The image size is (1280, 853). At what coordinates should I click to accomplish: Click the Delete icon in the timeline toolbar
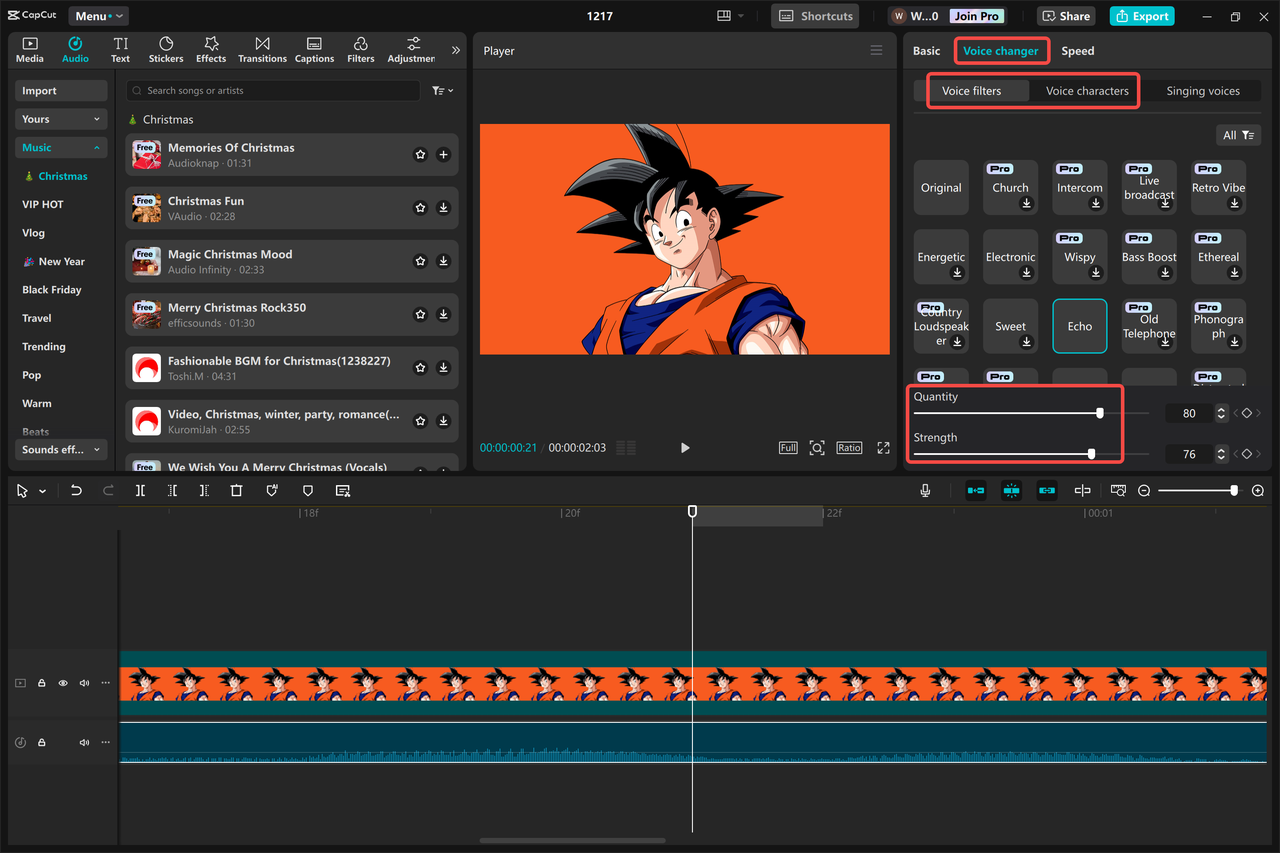[235, 490]
